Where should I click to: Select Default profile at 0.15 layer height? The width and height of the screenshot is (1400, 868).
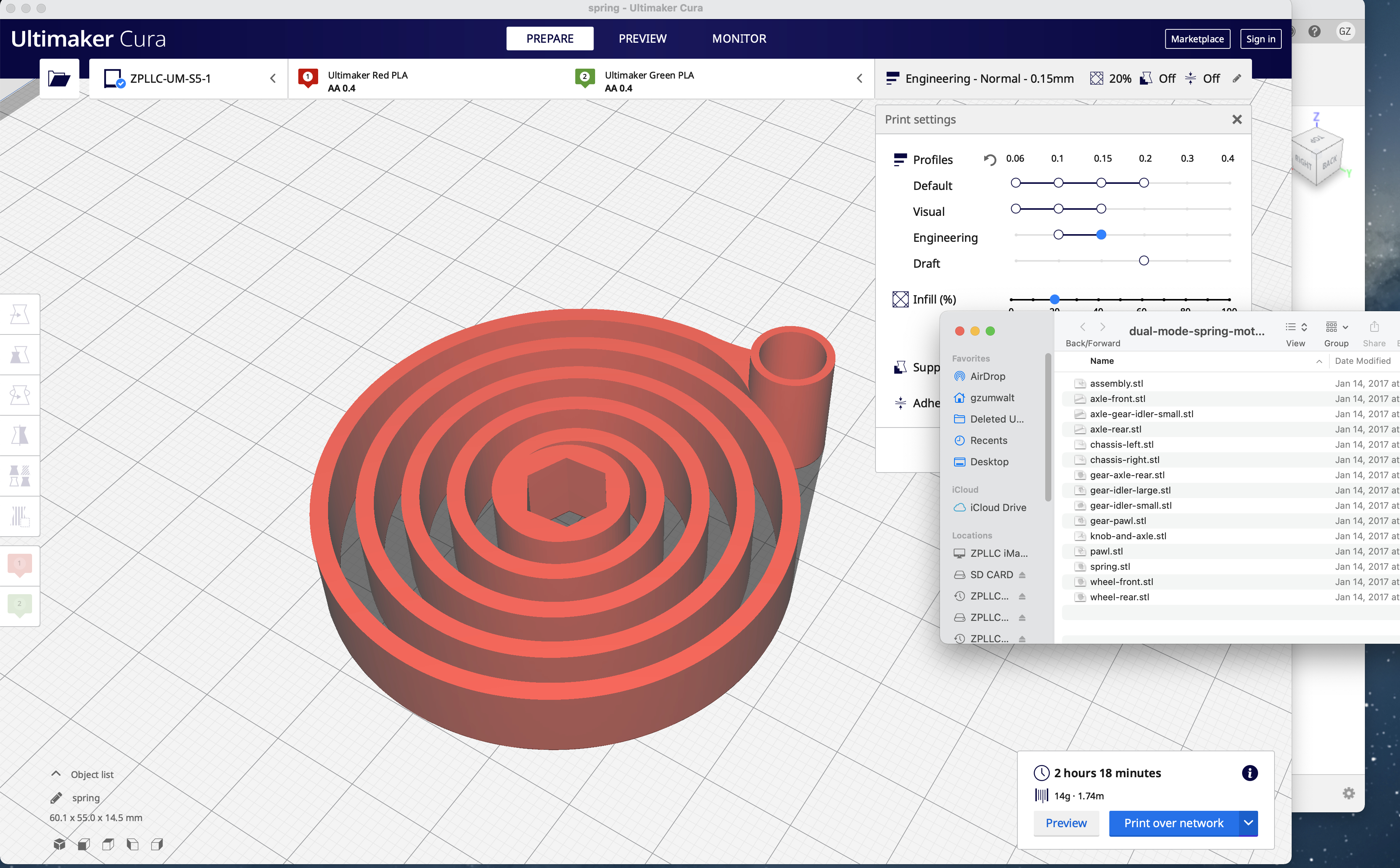click(x=1101, y=183)
